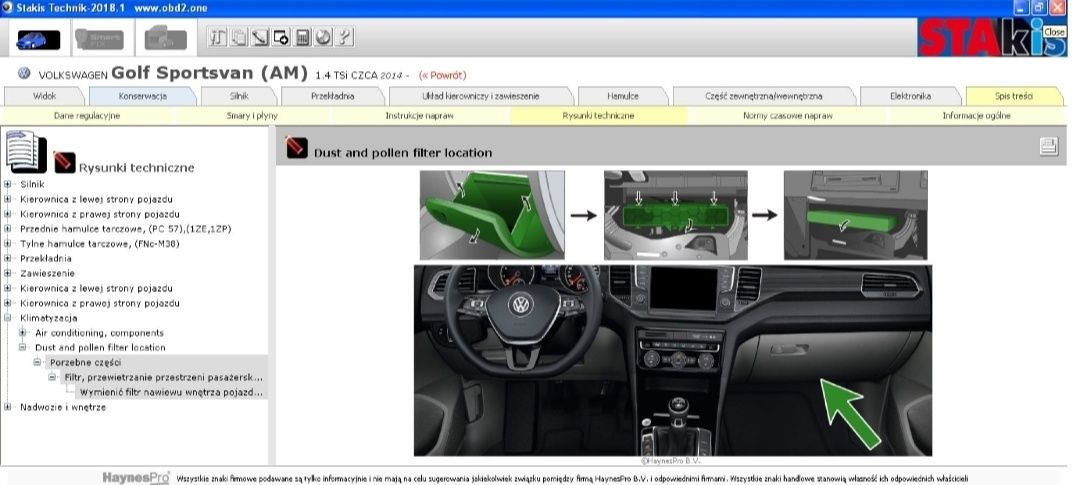Select Silnik in the tree
This screenshot has width=1079, height=485.
[x=32, y=184]
